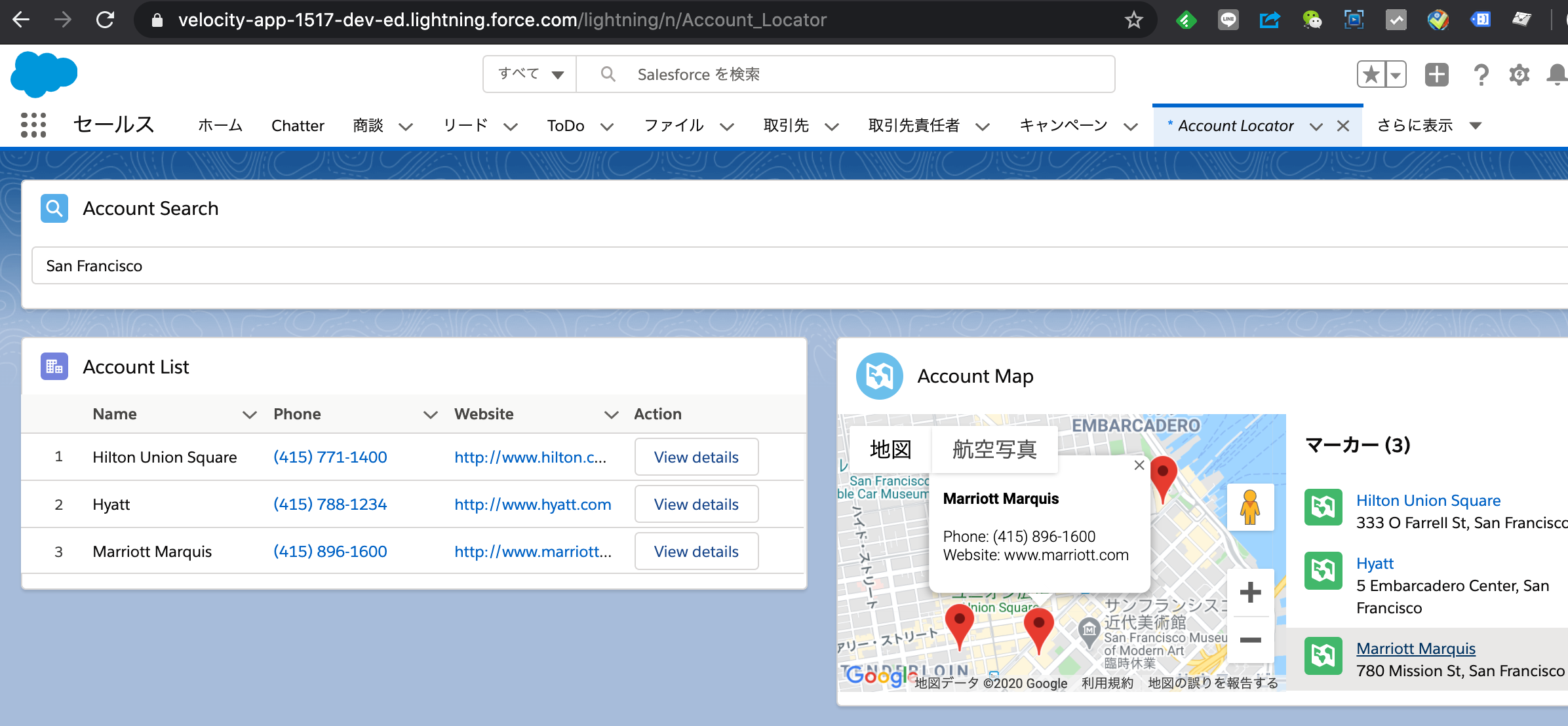The height and width of the screenshot is (726, 1568).
Task: Select Hilton Union Square in markers list
Action: 1428,501
